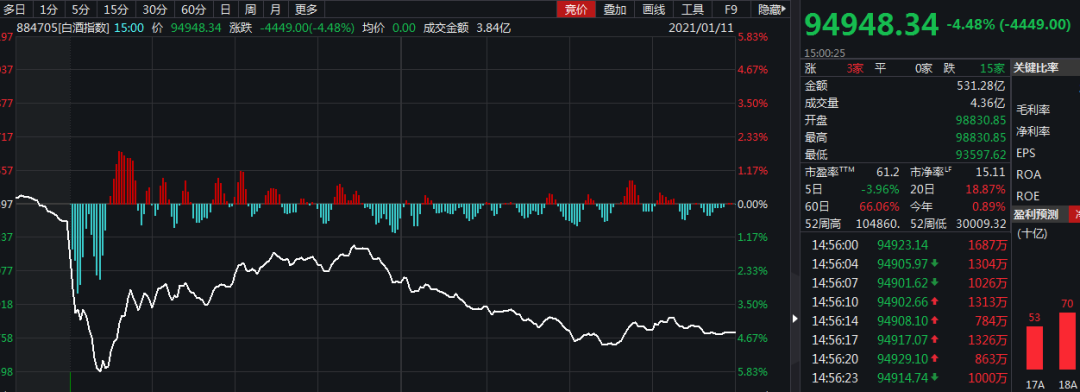The height and width of the screenshot is (392, 1080).
Task: Switch to the 周 weekly chart
Action: point(250,9)
